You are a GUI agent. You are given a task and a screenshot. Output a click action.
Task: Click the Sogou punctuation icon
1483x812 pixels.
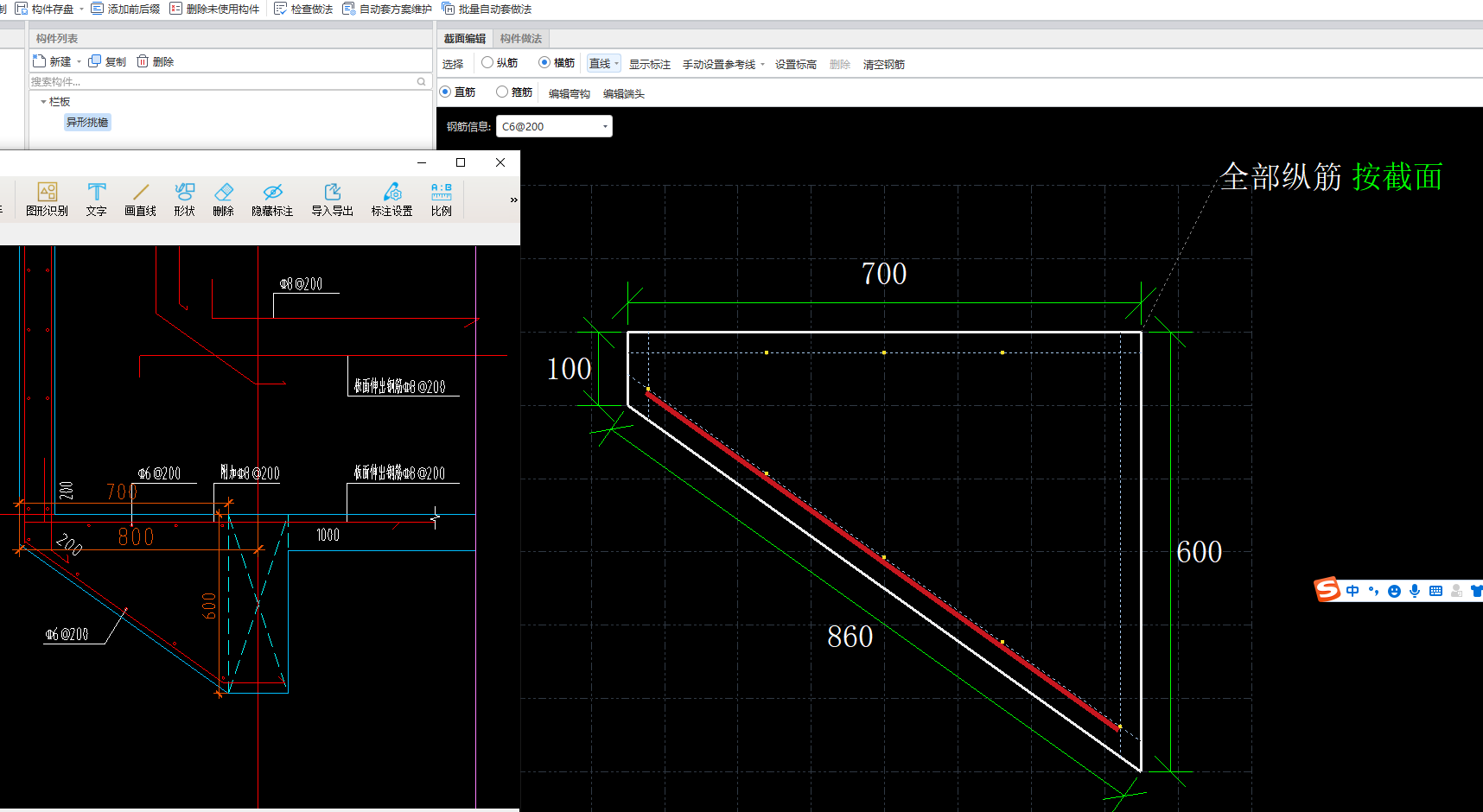(1373, 591)
